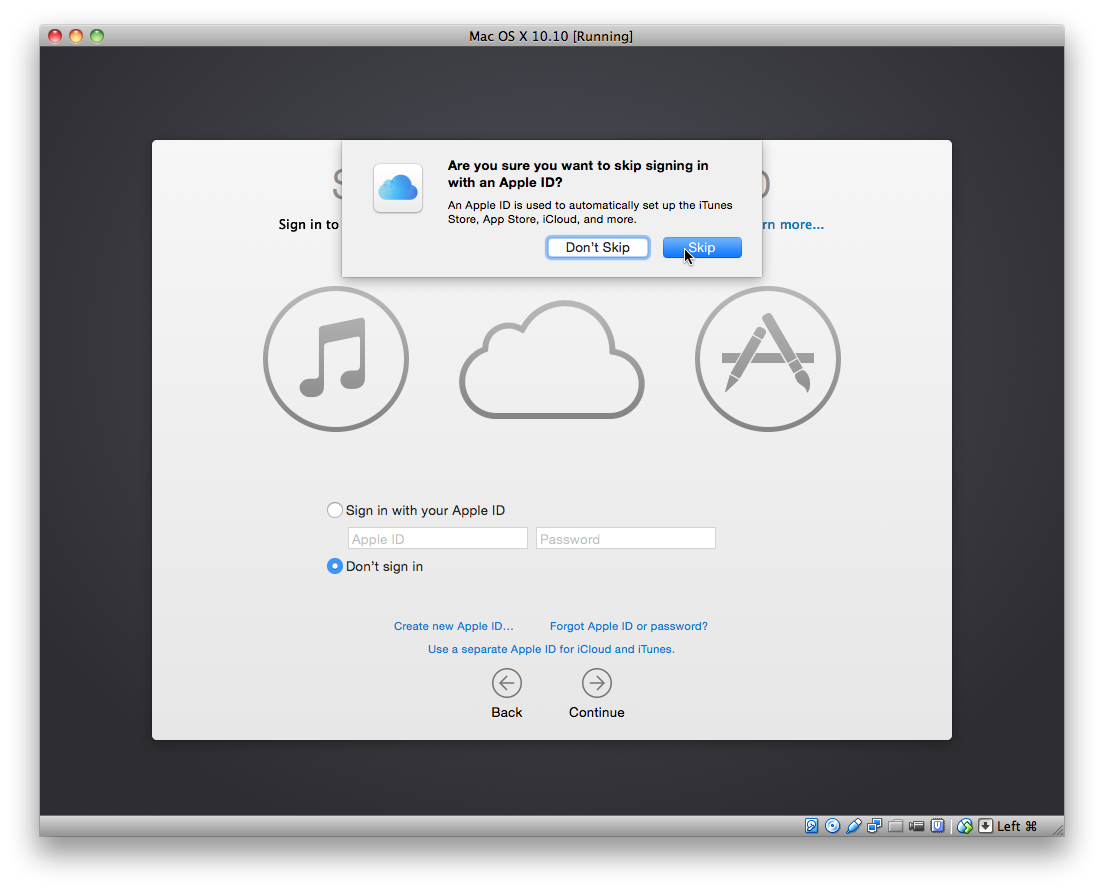Click the network adapters status icon
The height and width of the screenshot is (891, 1104).
pyautogui.click(x=874, y=826)
